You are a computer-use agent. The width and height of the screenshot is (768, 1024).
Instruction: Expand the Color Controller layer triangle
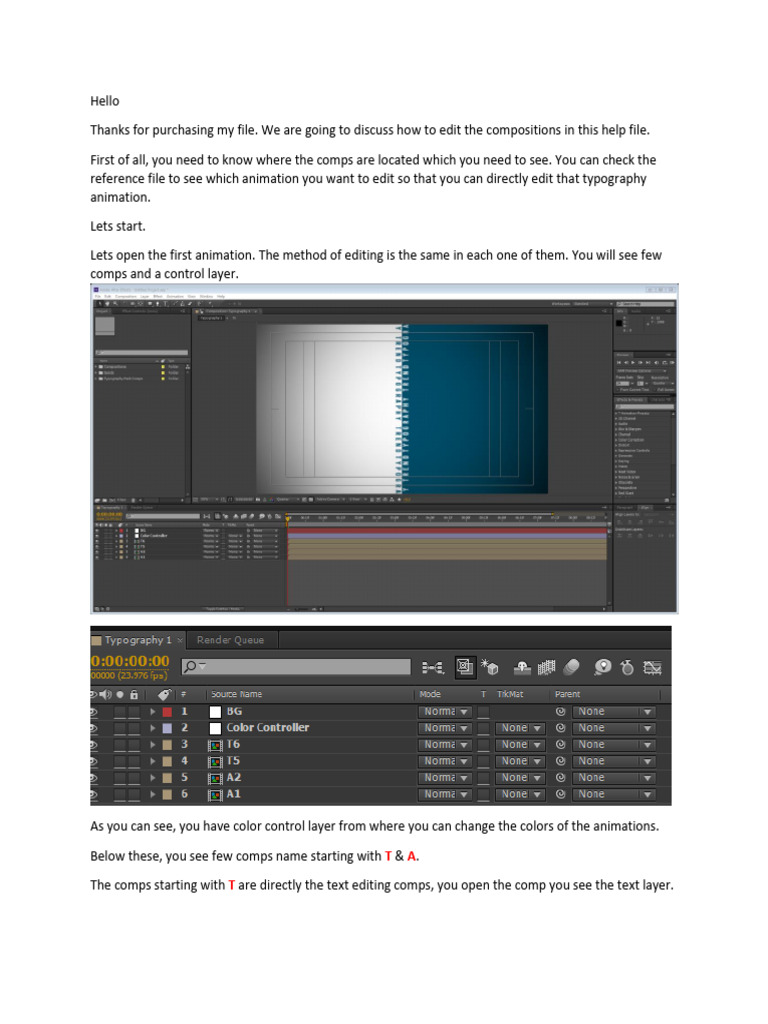click(153, 728)
